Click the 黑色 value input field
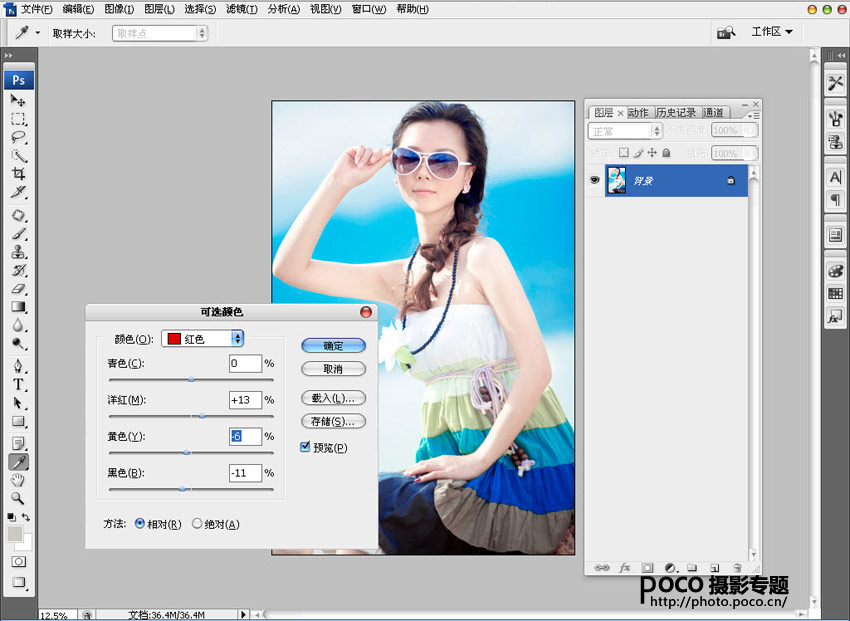Viewport: 850px width, 621px height. point(244,473)
